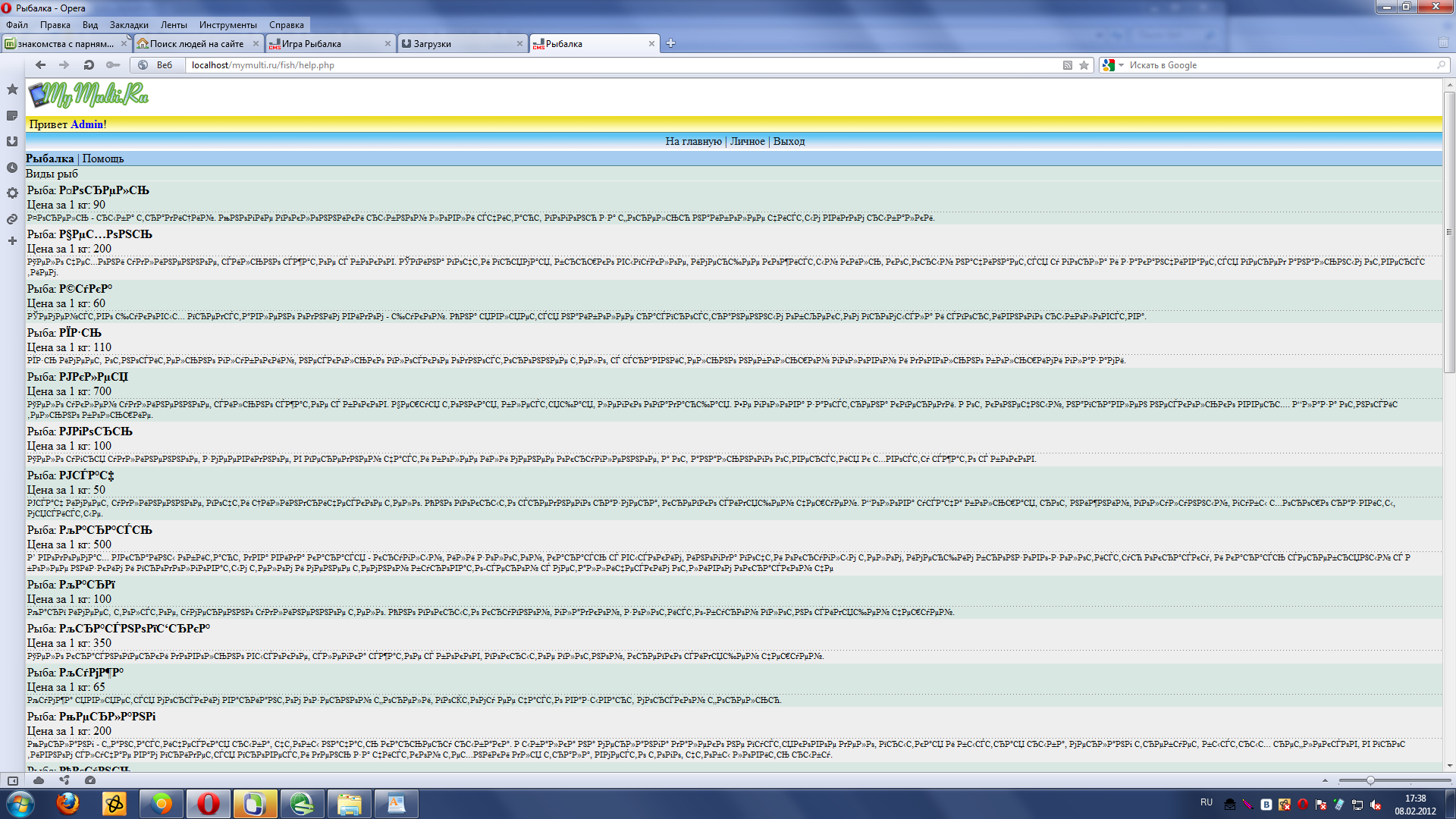Open History clock panel in sidebar
Viewport: 1456px width, 819px height.
pos(12,168)
